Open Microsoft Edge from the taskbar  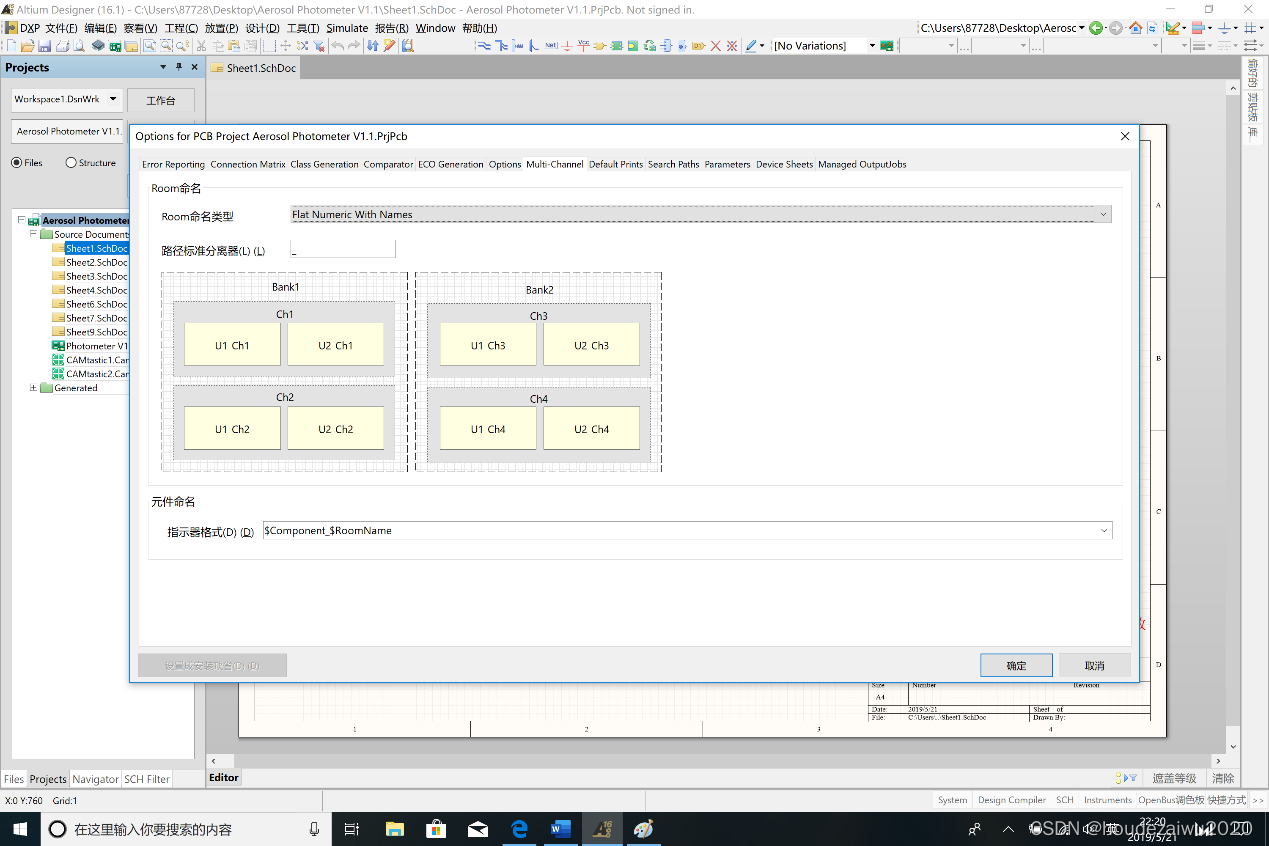(519, 829)
